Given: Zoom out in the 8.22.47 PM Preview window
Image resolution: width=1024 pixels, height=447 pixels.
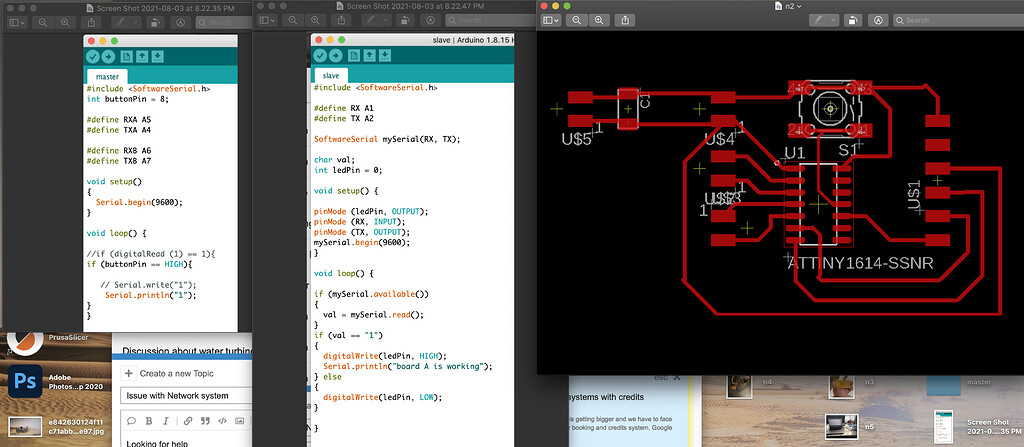Looking at the screenshot, I should tap(295, 20).
